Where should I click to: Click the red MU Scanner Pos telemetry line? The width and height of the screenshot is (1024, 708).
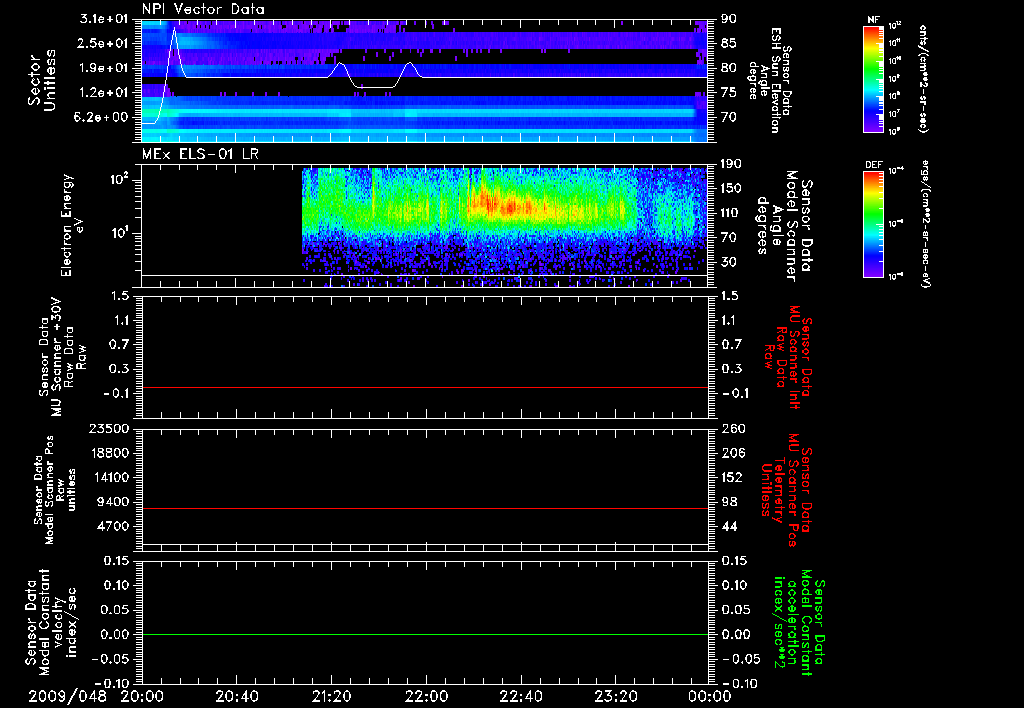(x=424, y=508)
